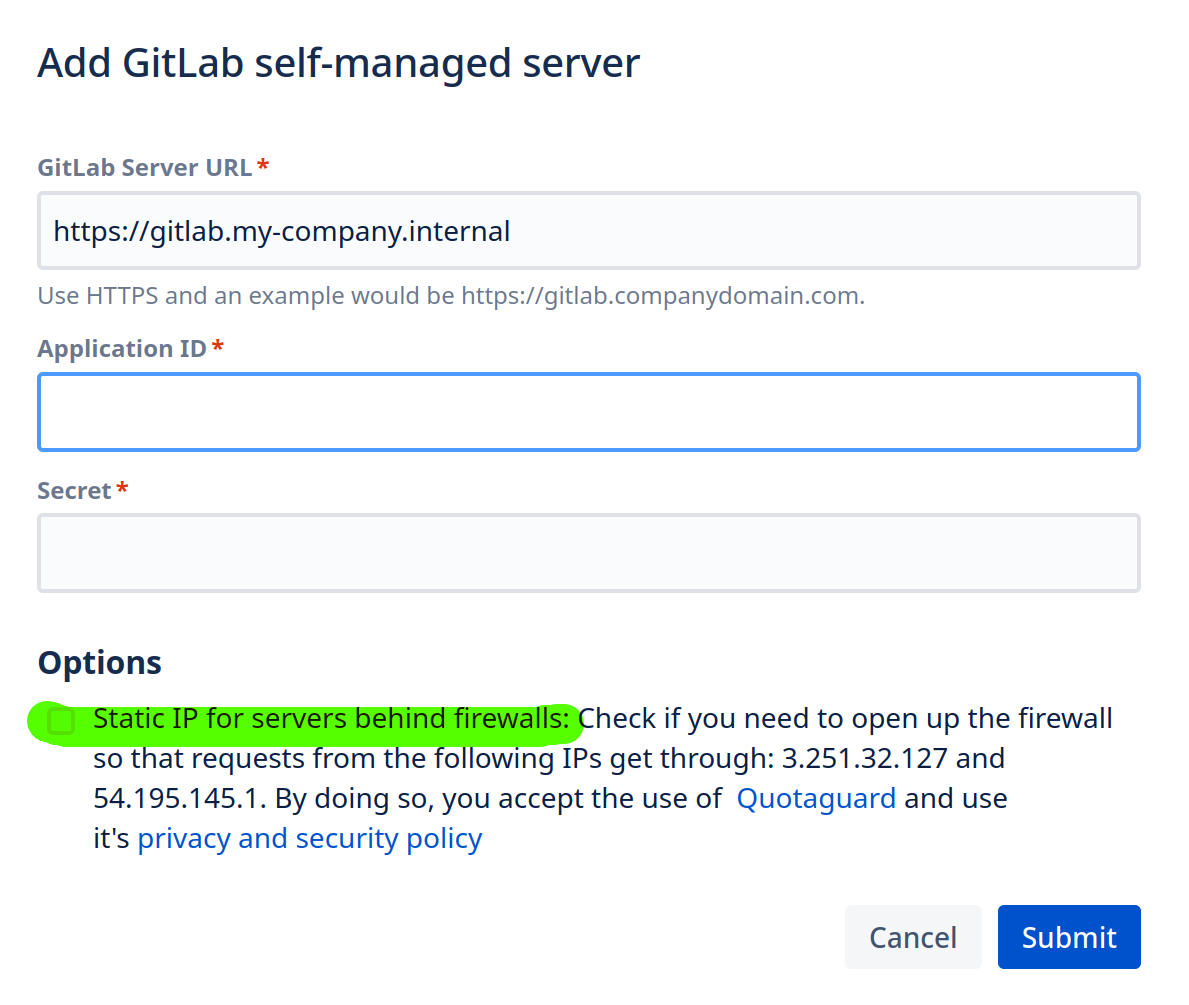Submit the GitLab server form
The height and width of the screenshot is (1005, 1189).
point(1068,937)
